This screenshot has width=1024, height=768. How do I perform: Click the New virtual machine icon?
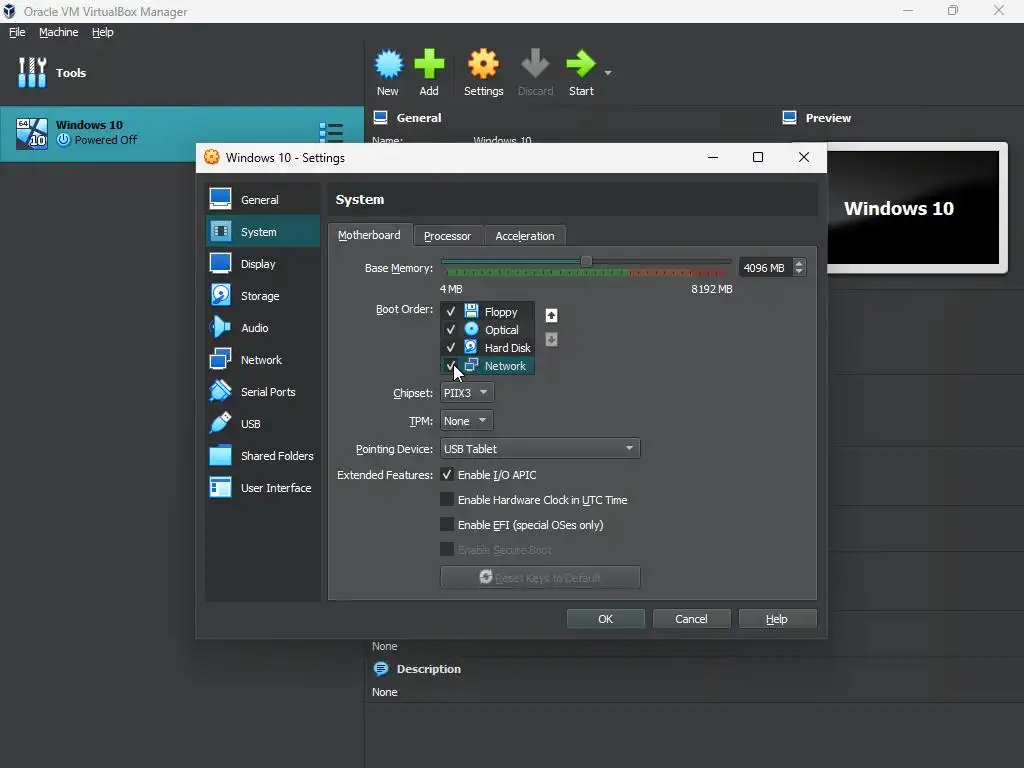point(389,64)
